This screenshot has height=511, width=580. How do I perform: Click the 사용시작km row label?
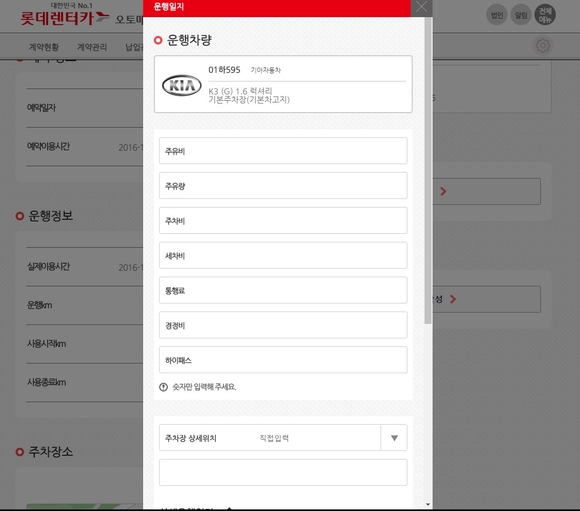point(46,344)
